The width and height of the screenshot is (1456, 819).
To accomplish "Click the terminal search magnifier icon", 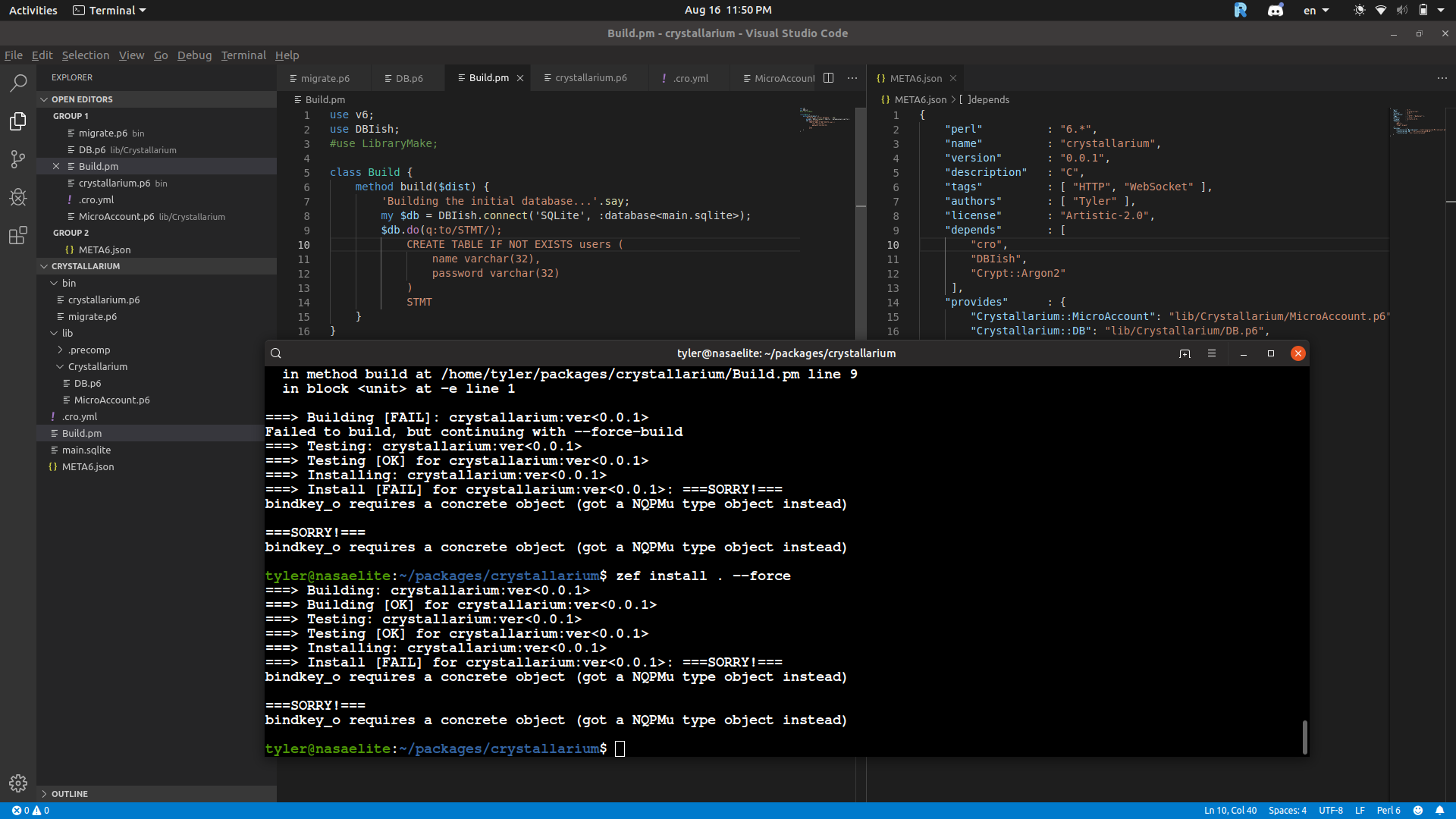I will 276,353.
